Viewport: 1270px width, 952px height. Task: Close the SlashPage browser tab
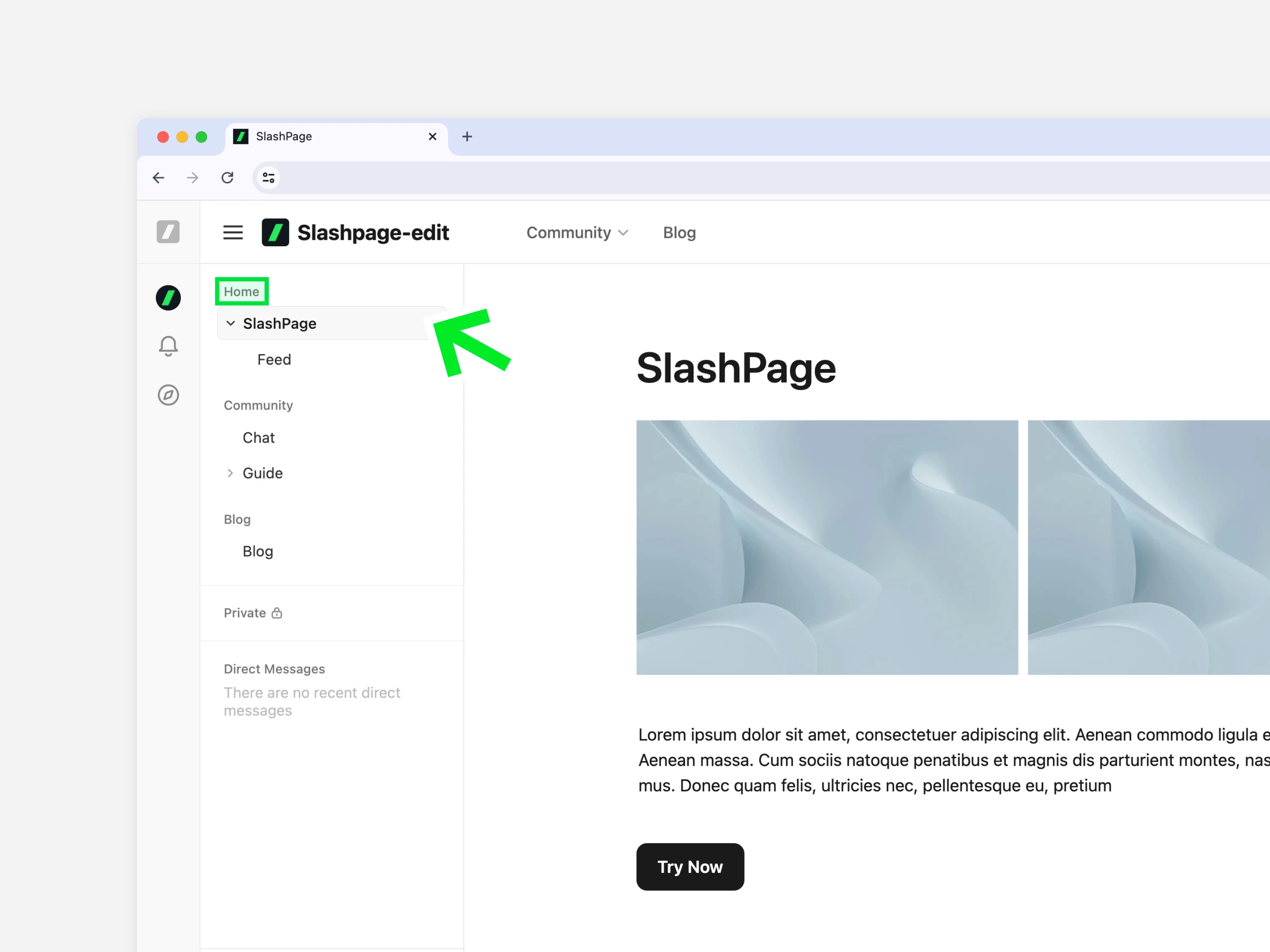(433, 137)
